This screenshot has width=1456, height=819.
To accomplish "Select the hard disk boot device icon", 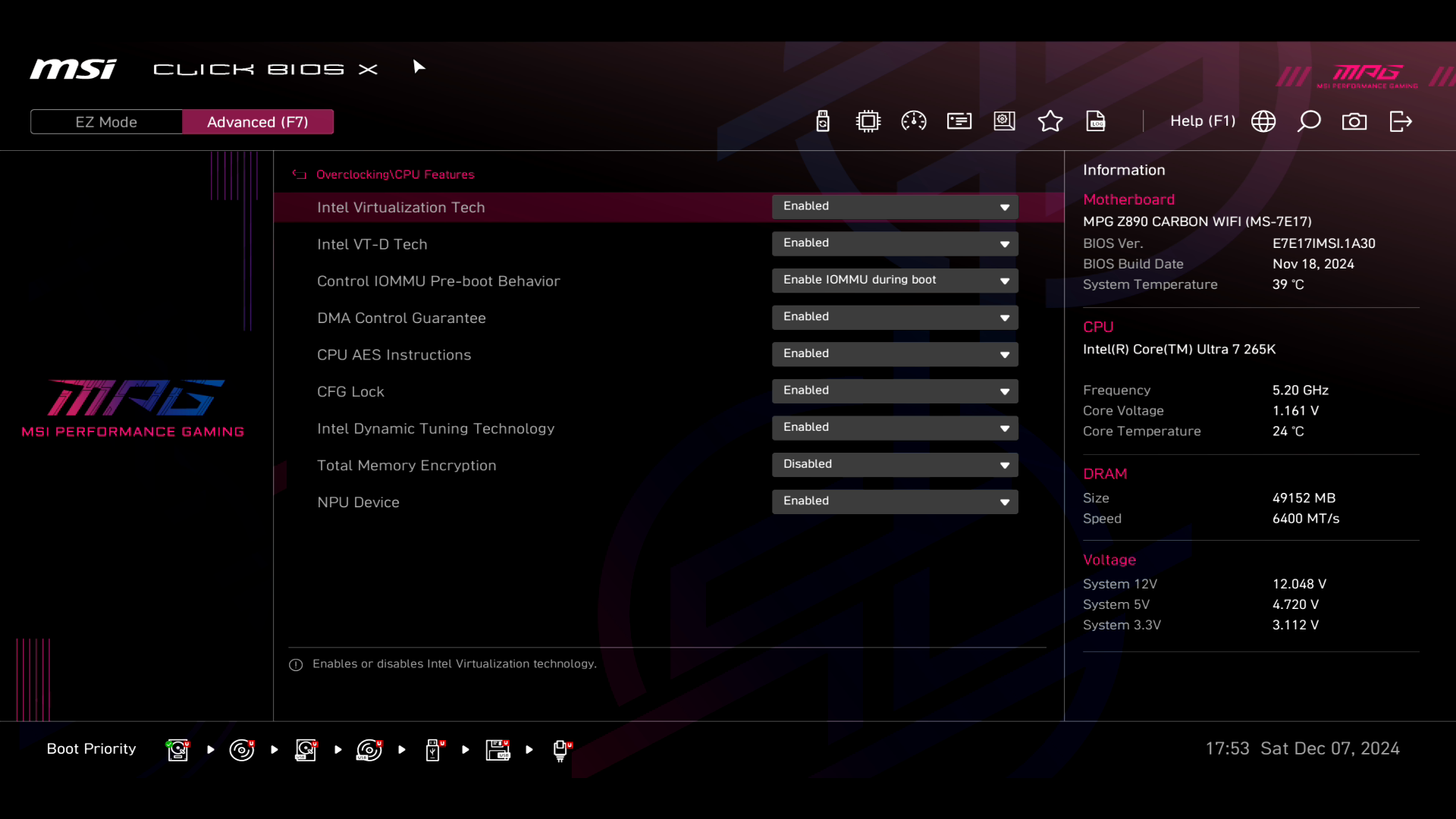I will point(177,750).
